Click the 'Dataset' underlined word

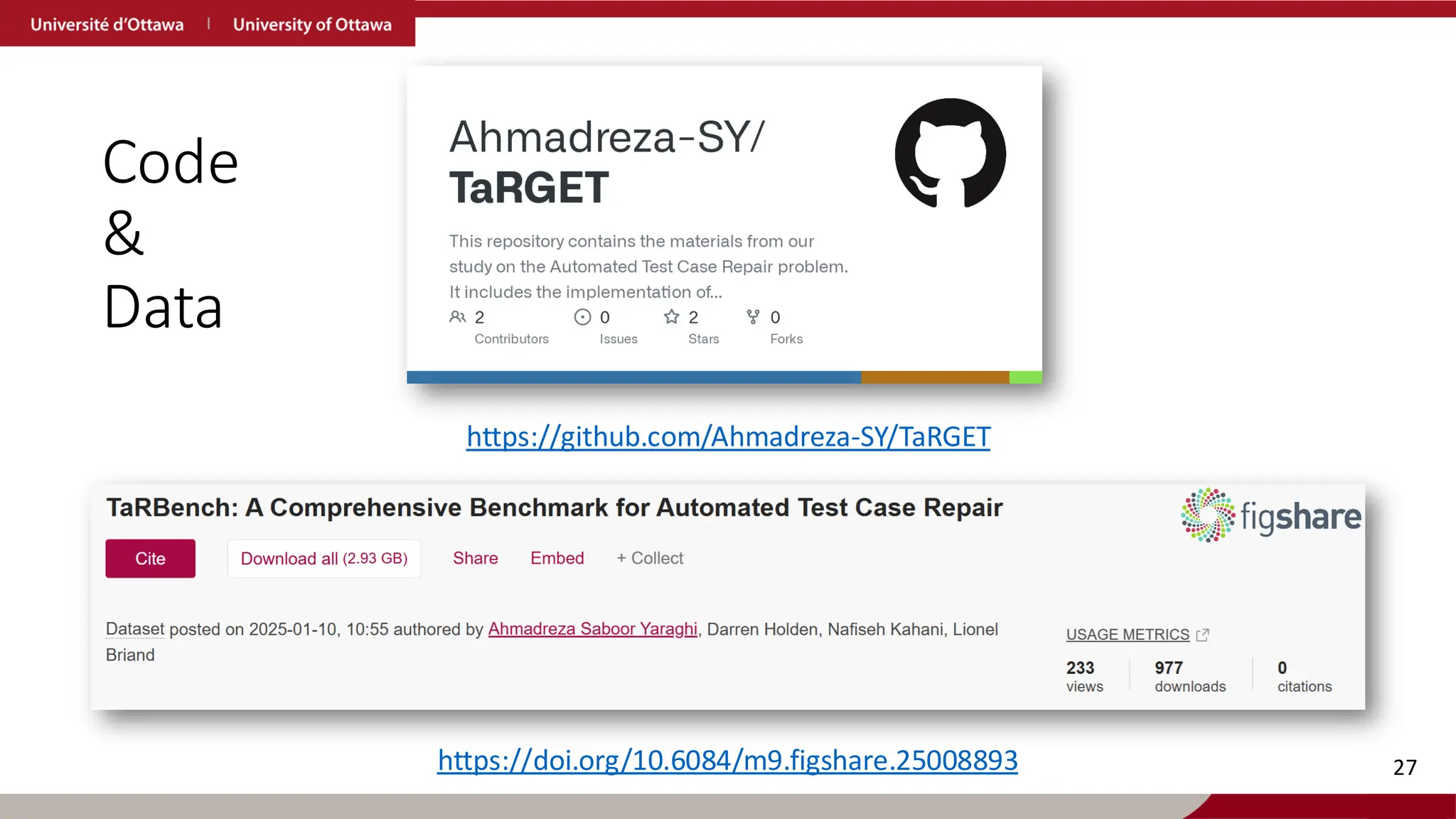135,629
